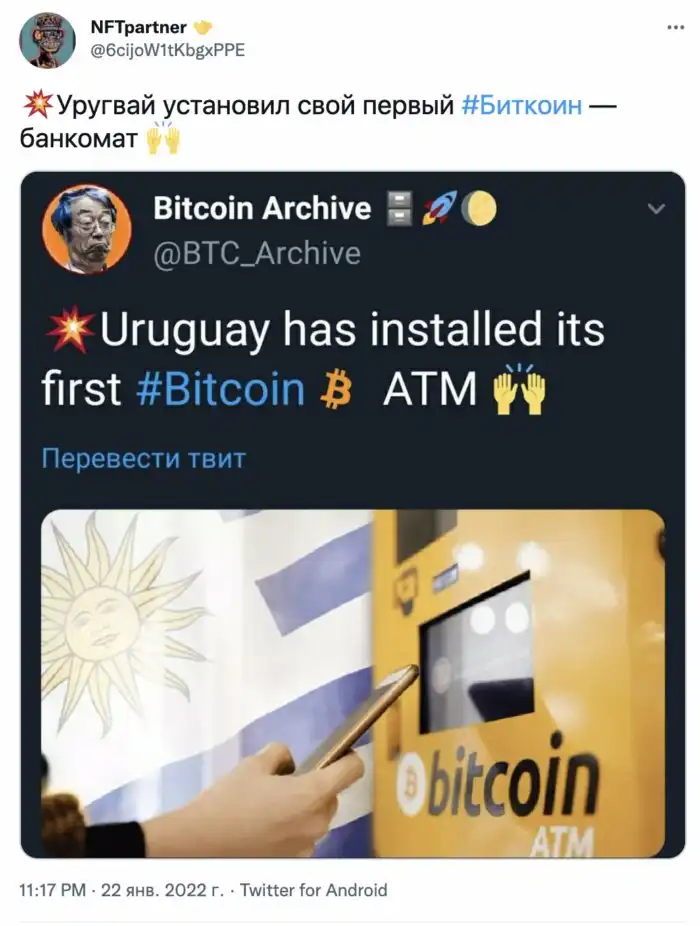
Task: Click the Bitcoin Archive account name
Action: (262, 208)
